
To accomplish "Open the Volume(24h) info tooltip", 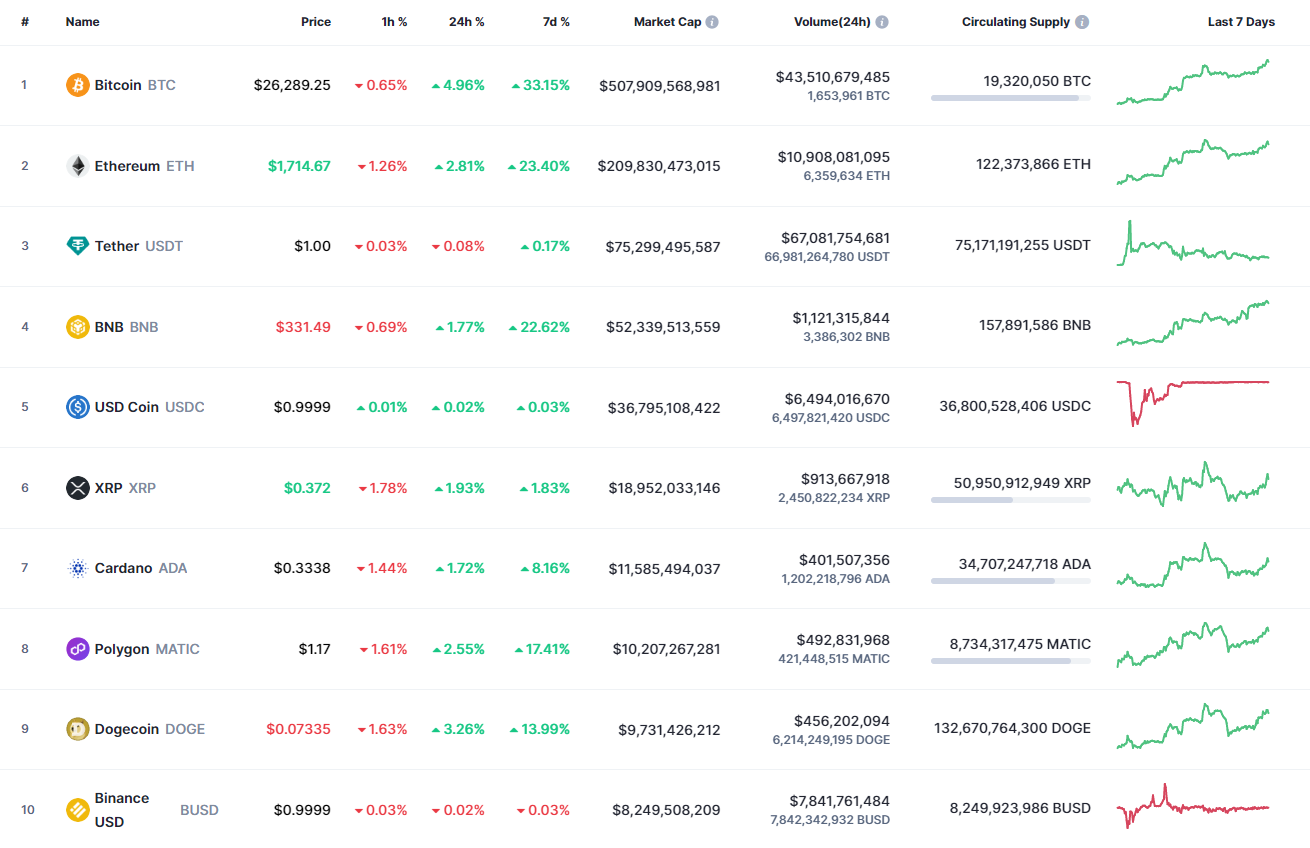I will pos(881,21).
